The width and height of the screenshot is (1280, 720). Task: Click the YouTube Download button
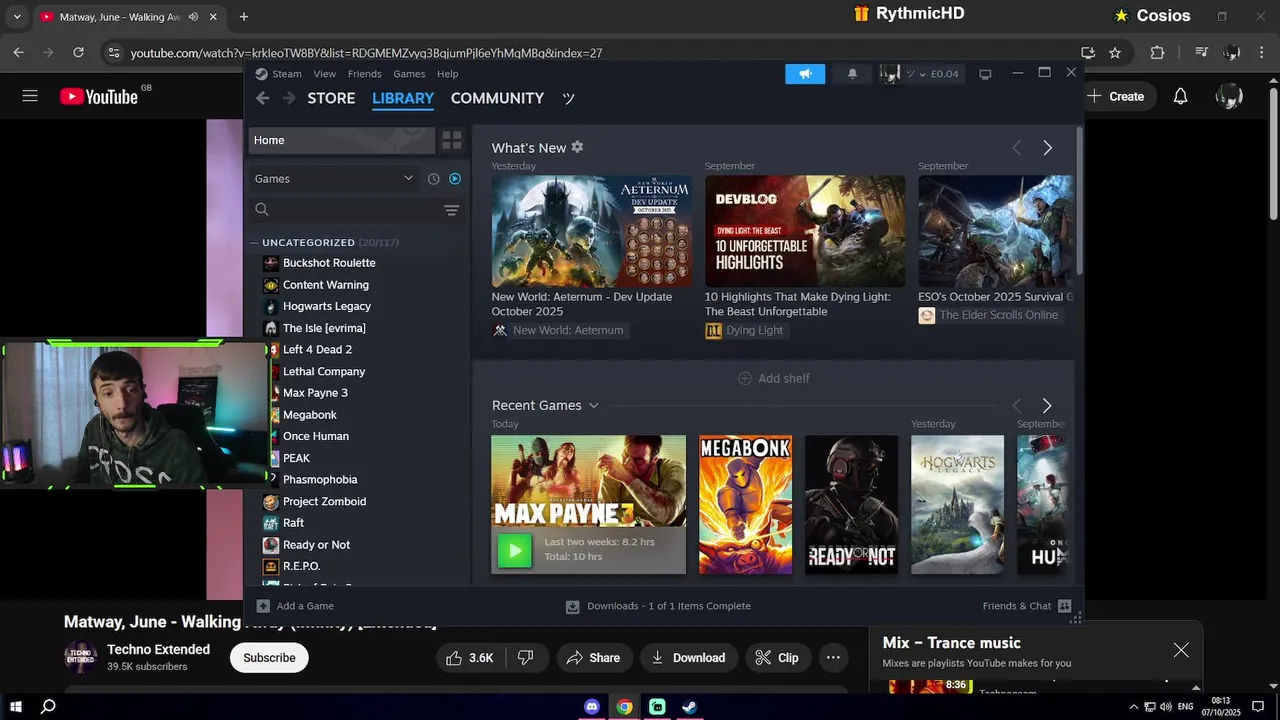point(689,657)
